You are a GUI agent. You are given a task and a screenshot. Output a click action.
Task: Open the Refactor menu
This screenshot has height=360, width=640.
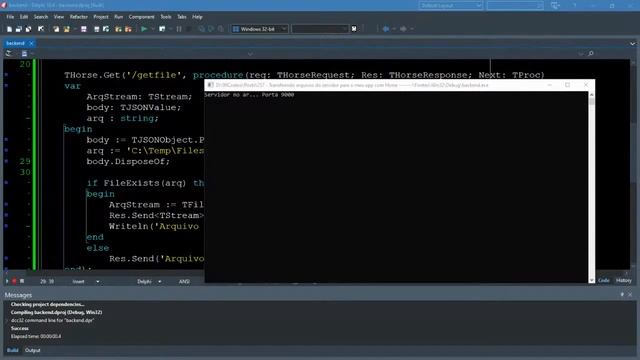pos(79,17)
